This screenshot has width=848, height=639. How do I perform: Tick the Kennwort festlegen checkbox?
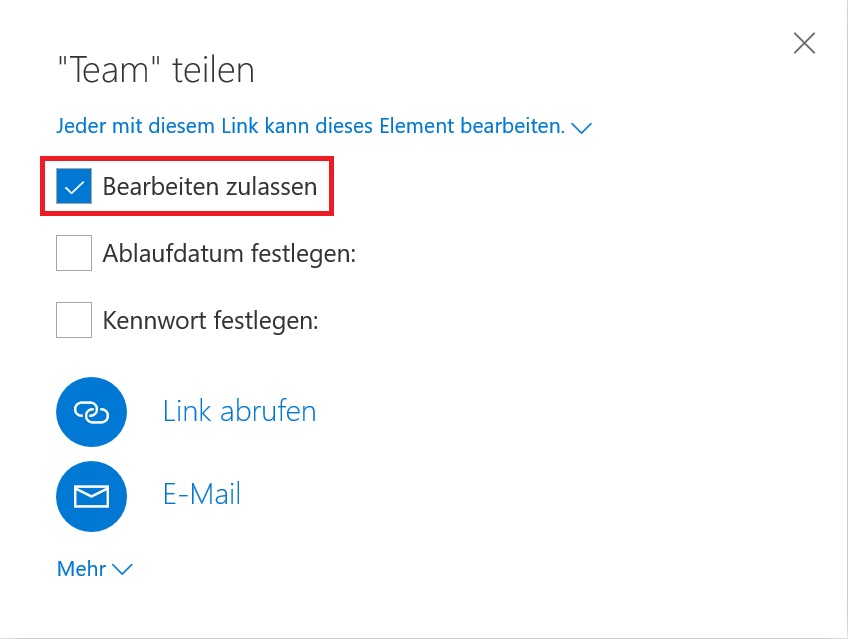pyautogui.click(x=74, y=320)
